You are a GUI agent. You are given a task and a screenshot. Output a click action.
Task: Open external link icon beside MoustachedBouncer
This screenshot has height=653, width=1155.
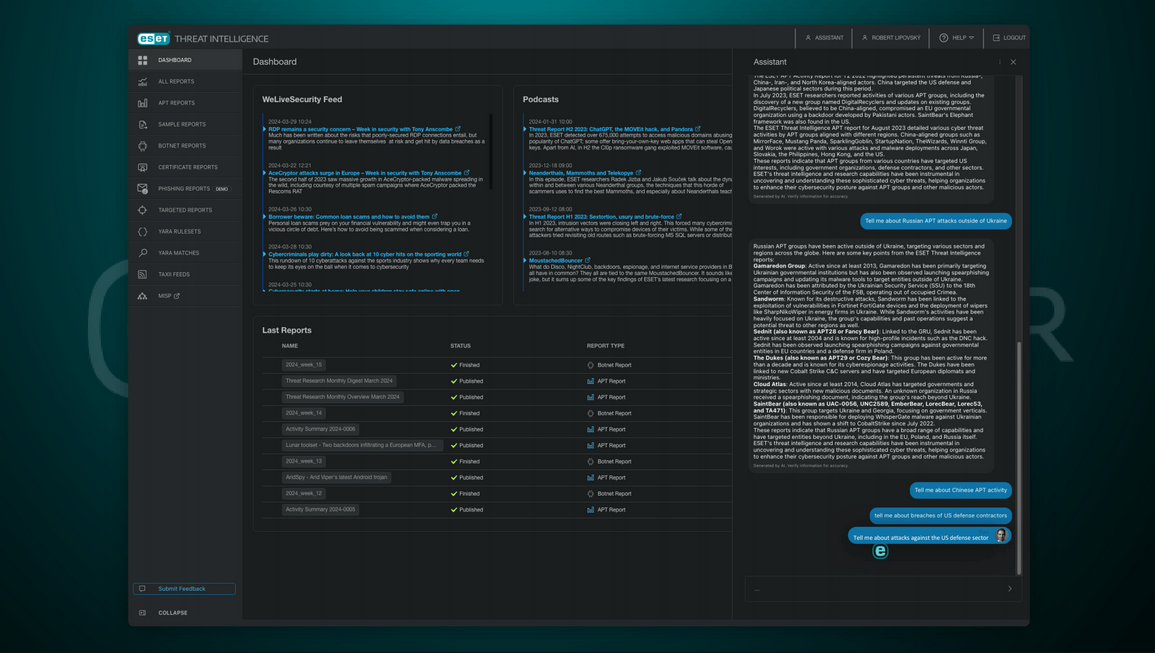click(588, 260)
